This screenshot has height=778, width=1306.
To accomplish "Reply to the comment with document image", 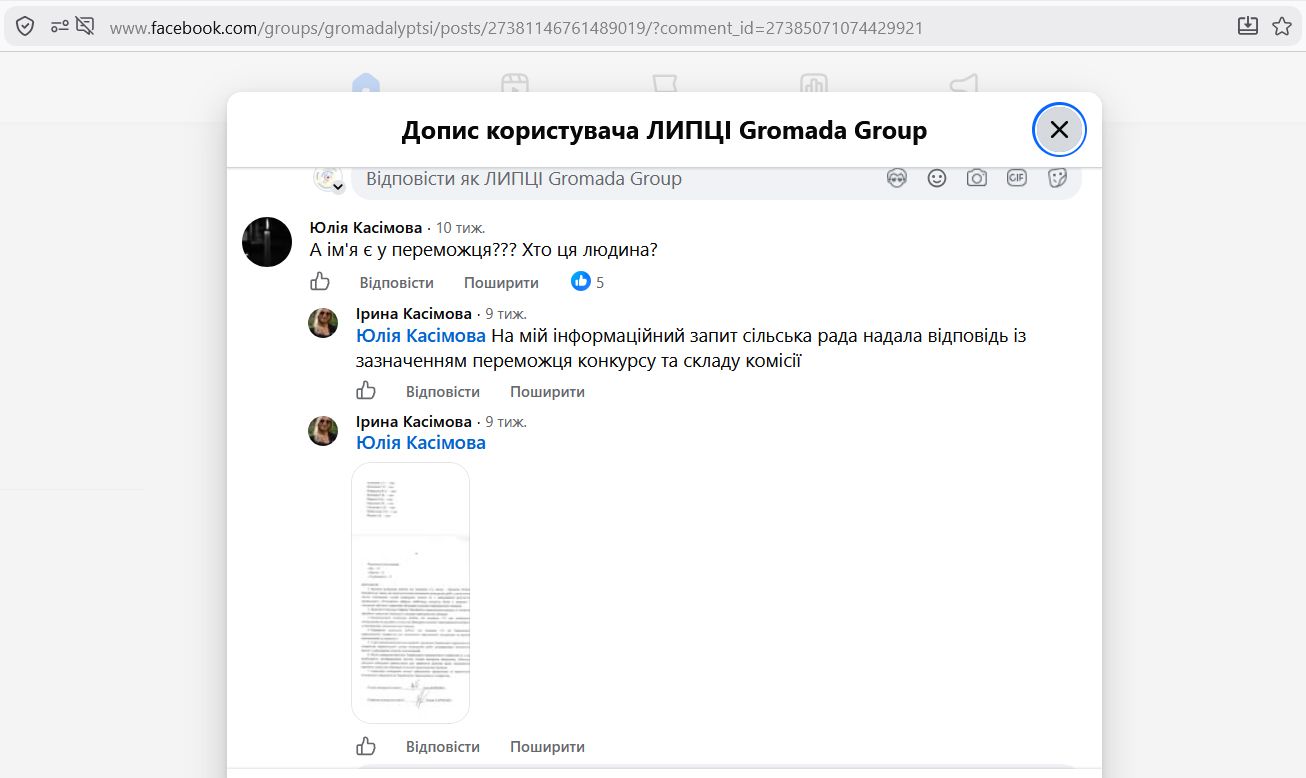I will pos(443,747).
